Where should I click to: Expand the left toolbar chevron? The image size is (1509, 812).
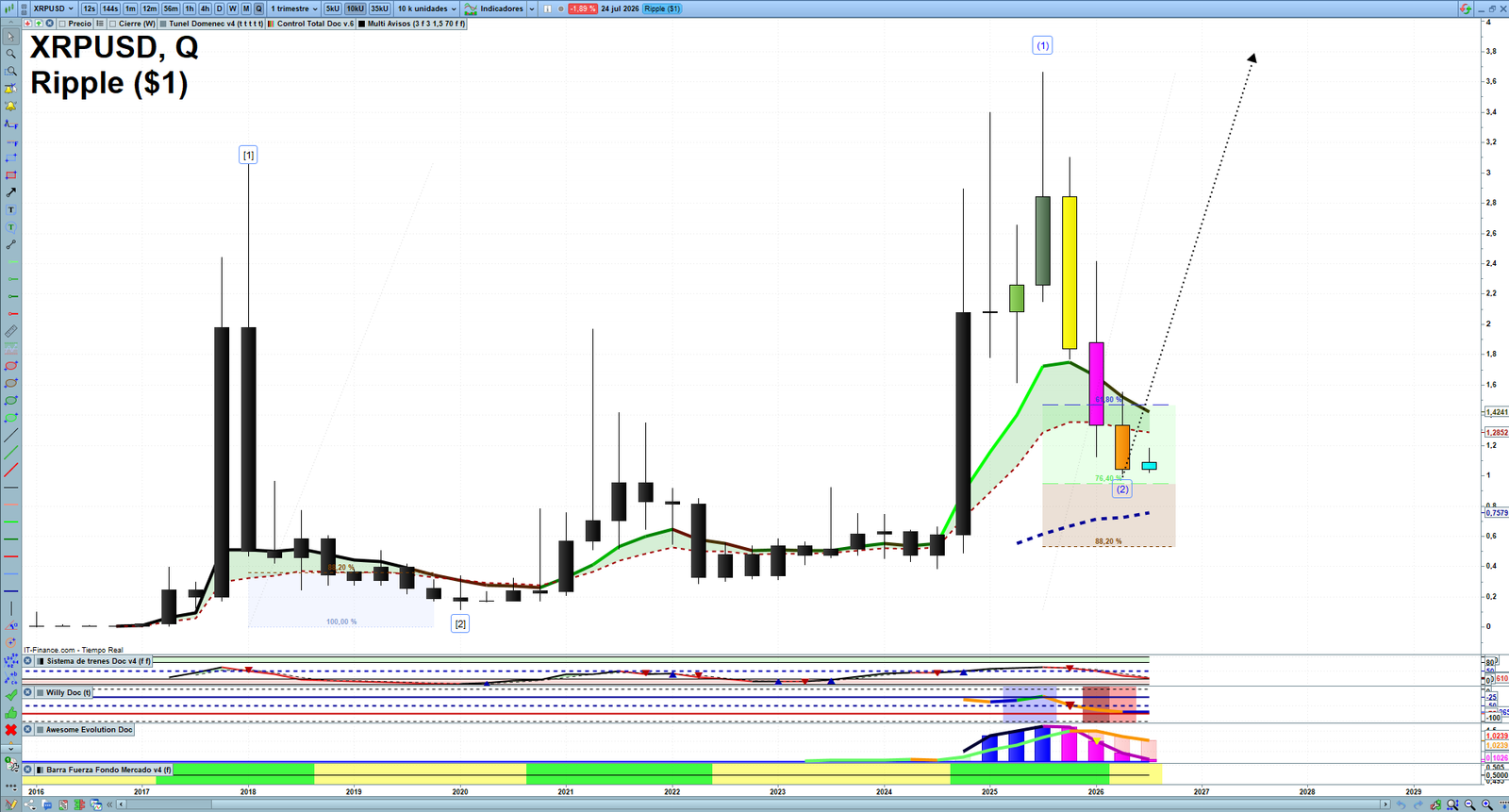point(11,749)
